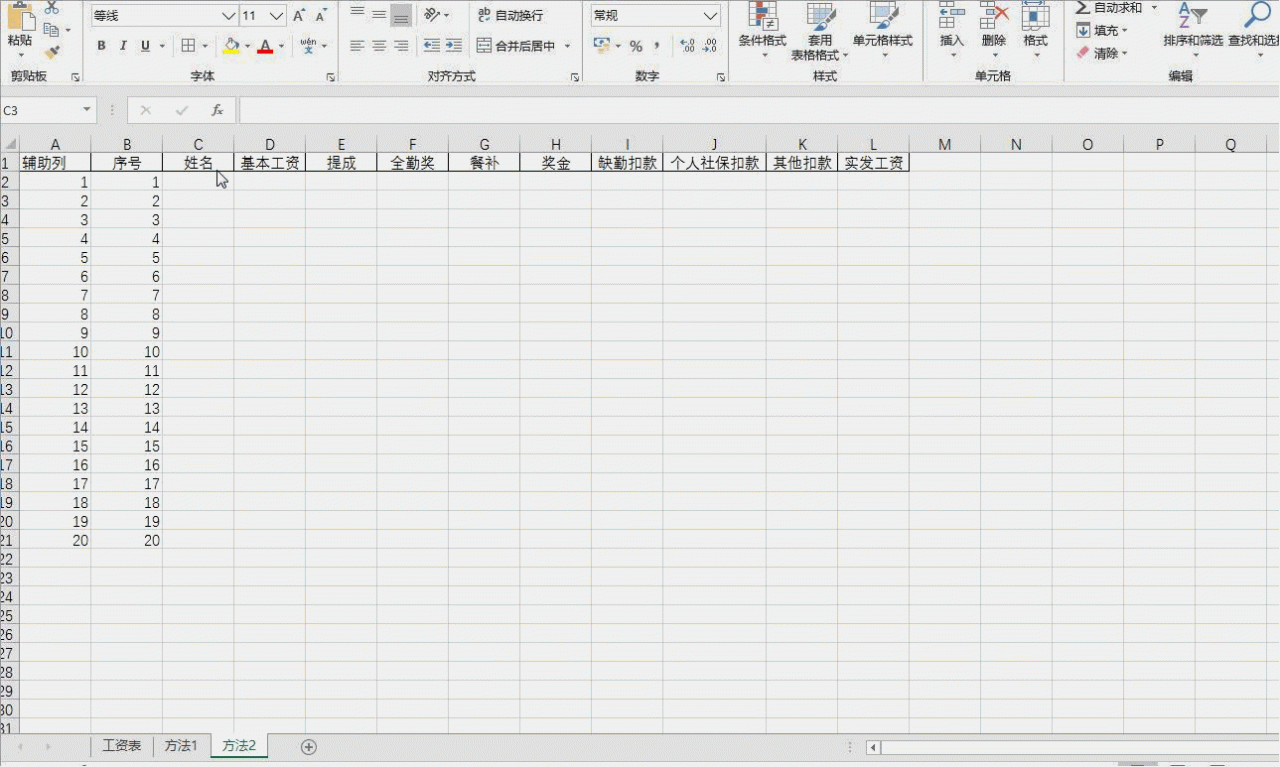Image resolution: width=1280 pixels, height=767 pixels.
Task: Click the Cut scissors icon
Action: point(52,8)
